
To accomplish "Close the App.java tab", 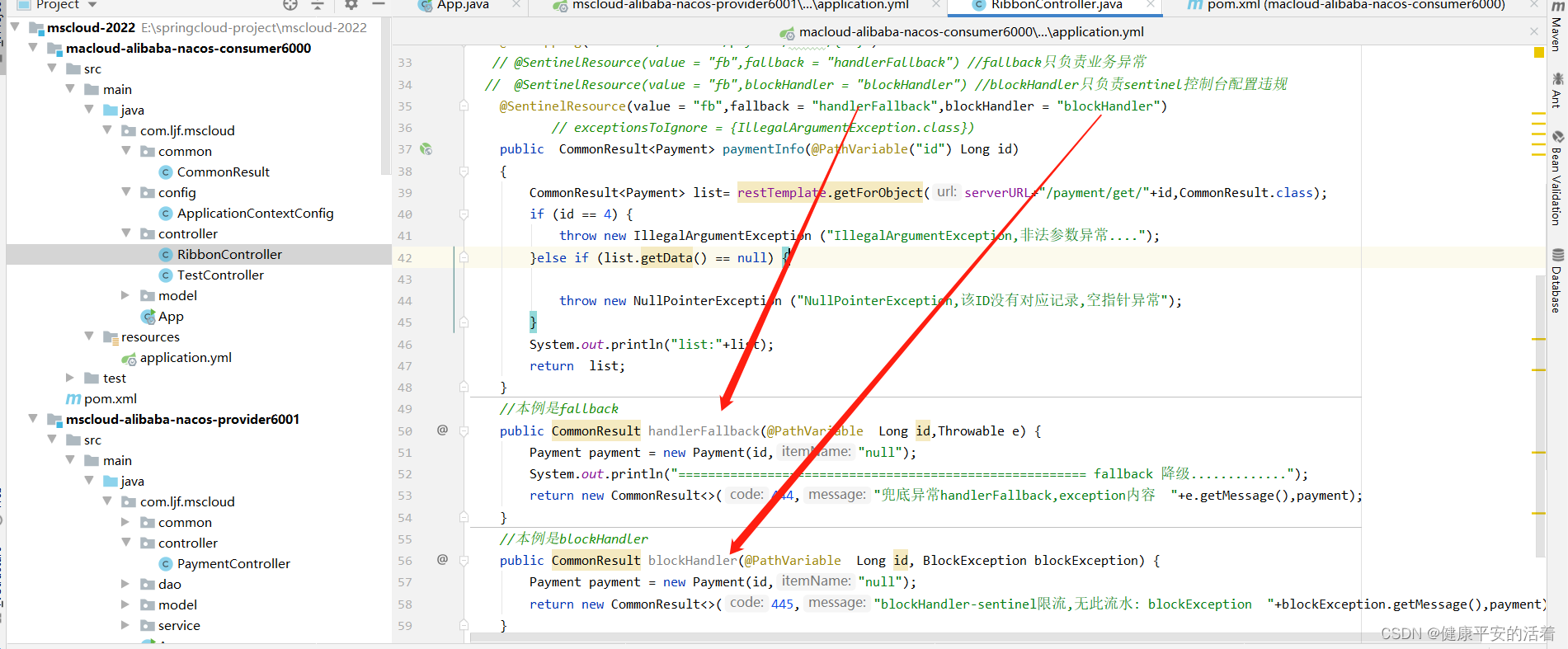I will point(516,5).
